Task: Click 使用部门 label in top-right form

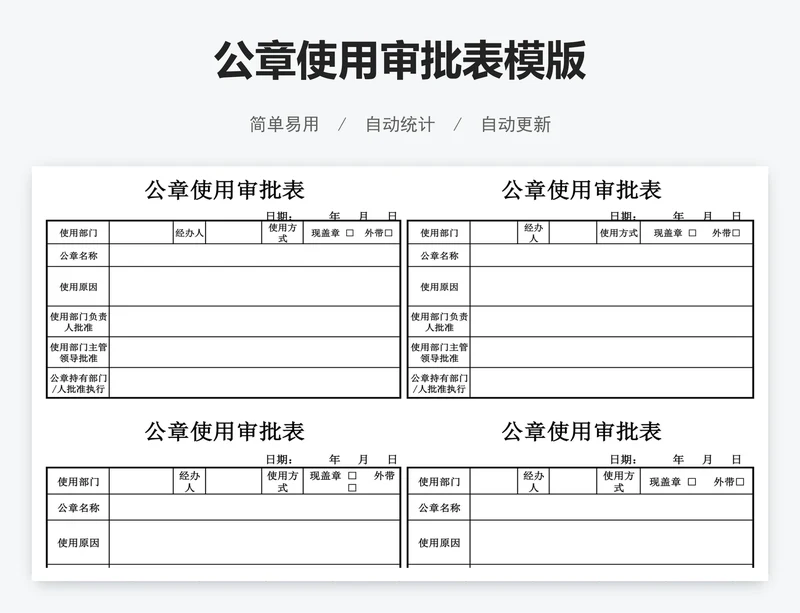Action: click(x=439, y=233)
